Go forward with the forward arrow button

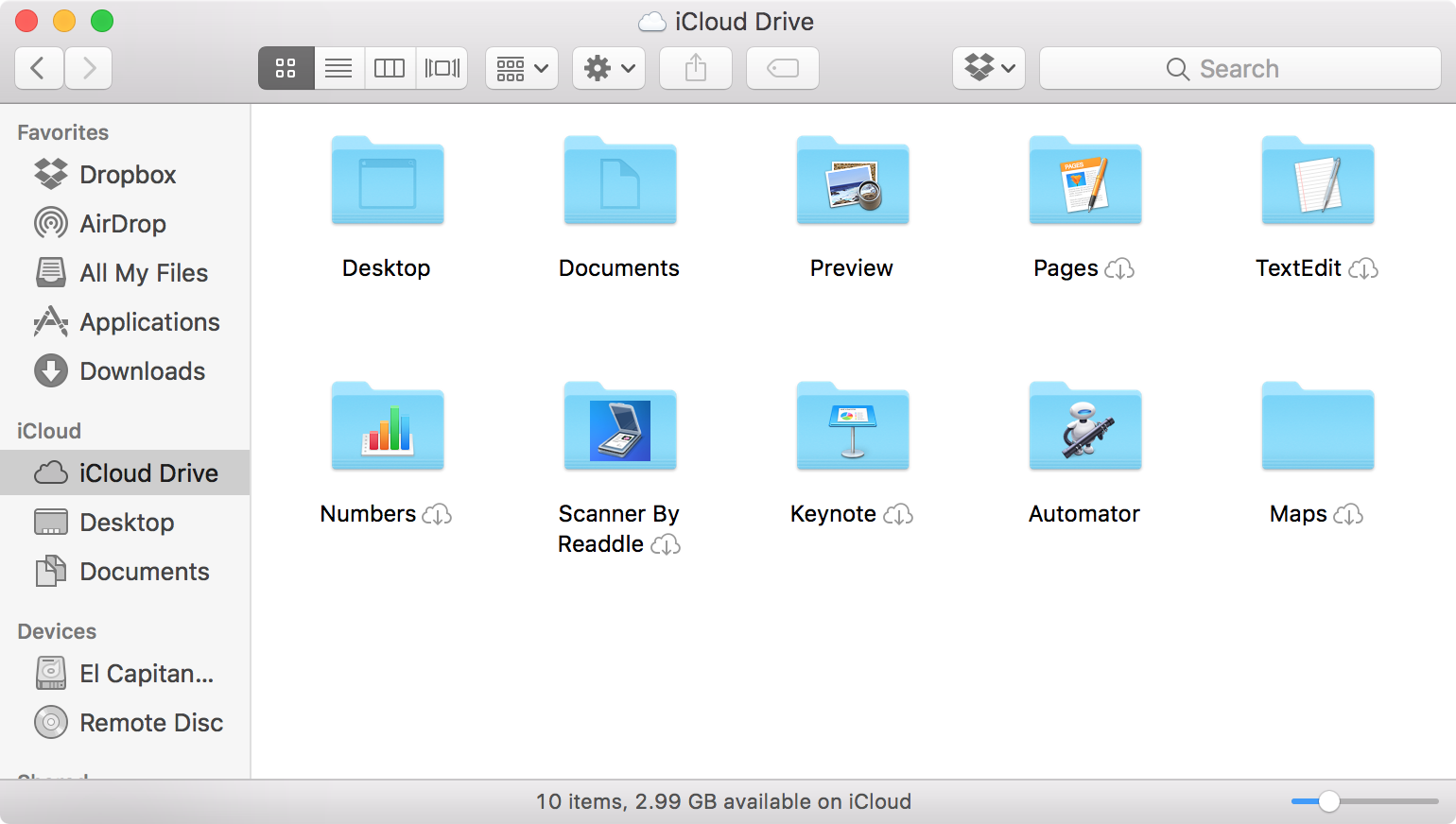[x=89, y=68]
